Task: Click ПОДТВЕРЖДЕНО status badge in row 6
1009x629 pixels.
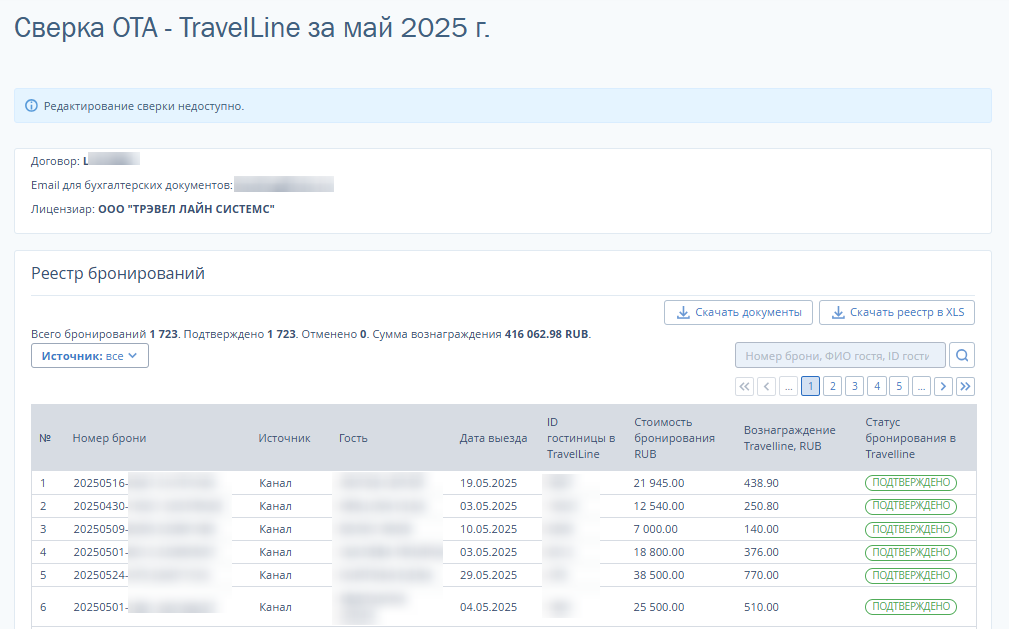Action: click(911, 606)
